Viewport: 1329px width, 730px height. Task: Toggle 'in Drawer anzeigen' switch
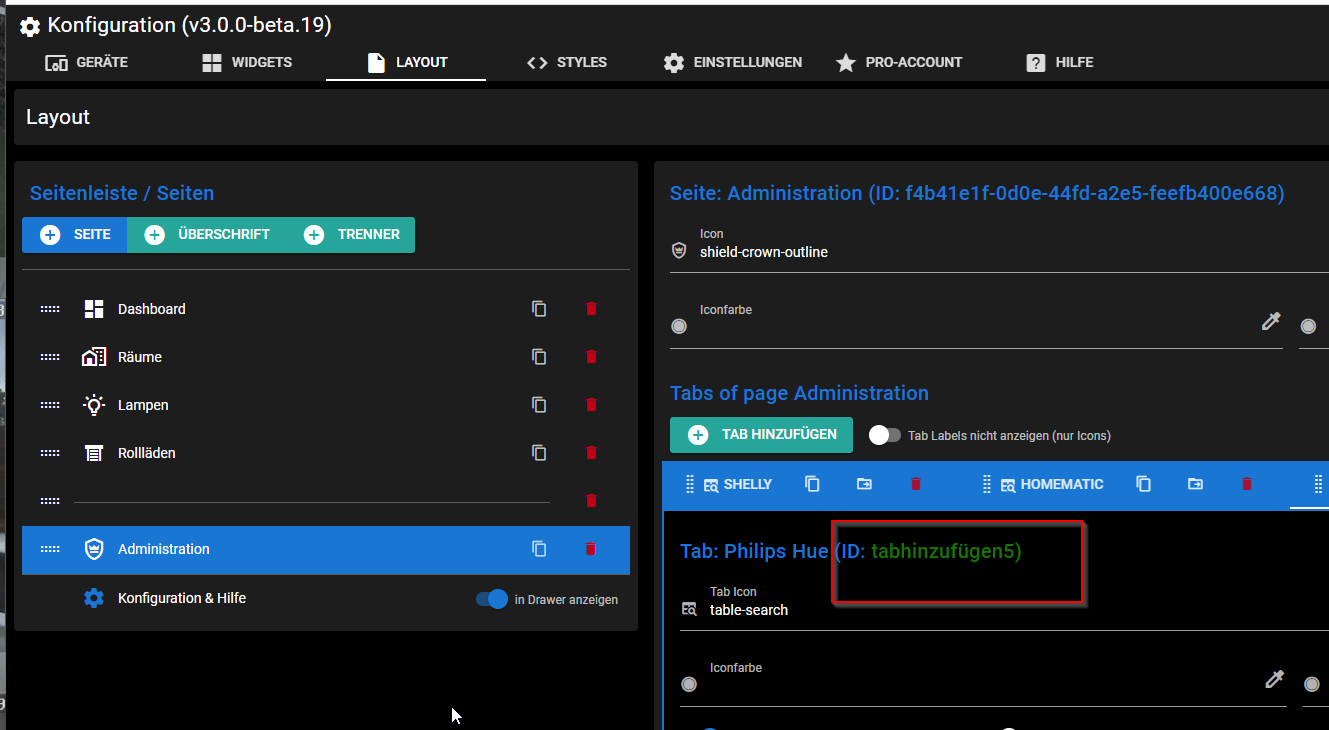(x=492, y=599)
